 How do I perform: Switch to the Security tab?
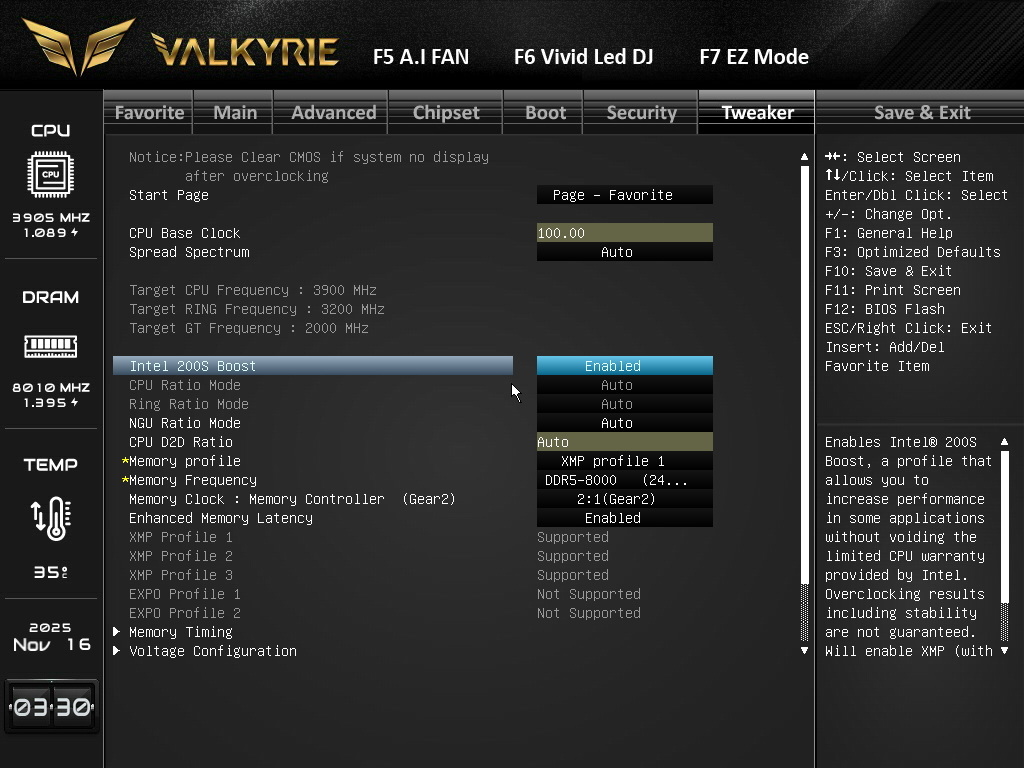click(641, 112)
